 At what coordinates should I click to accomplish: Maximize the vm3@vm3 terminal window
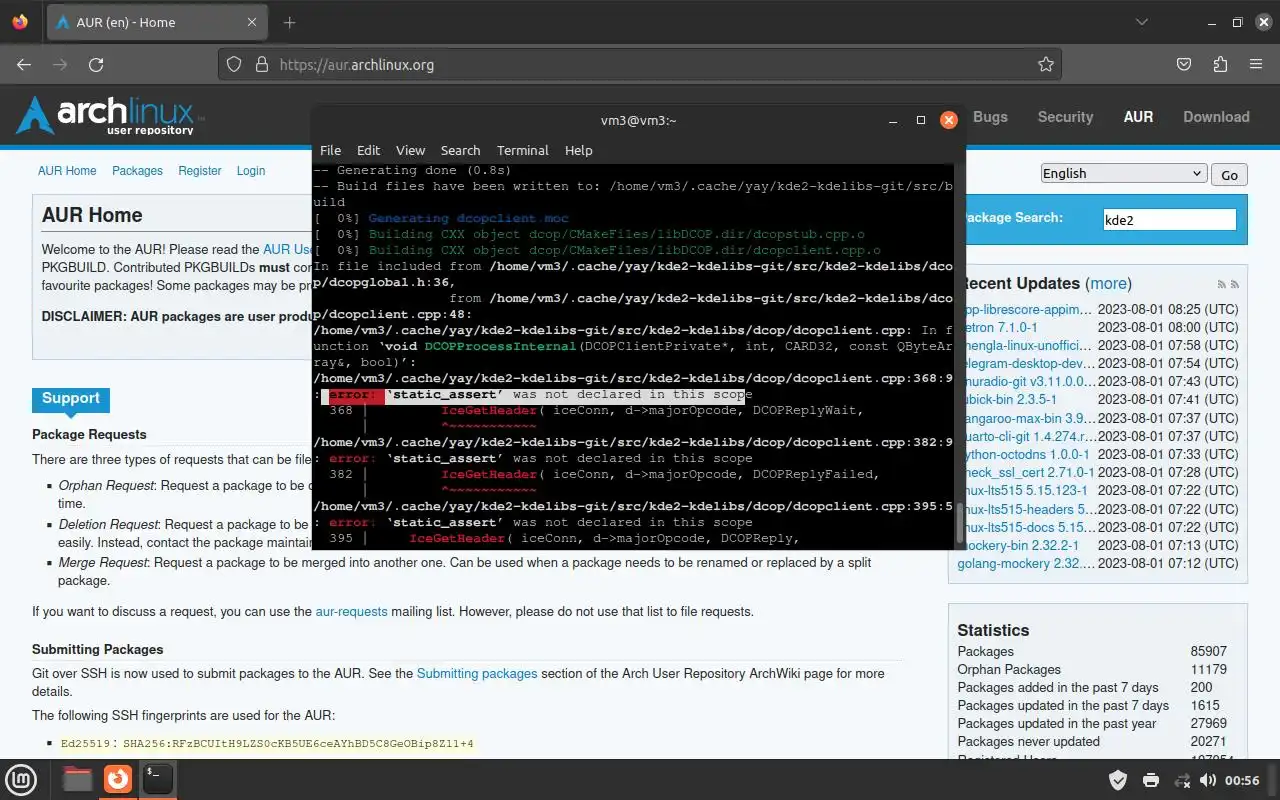pos(921,120)
